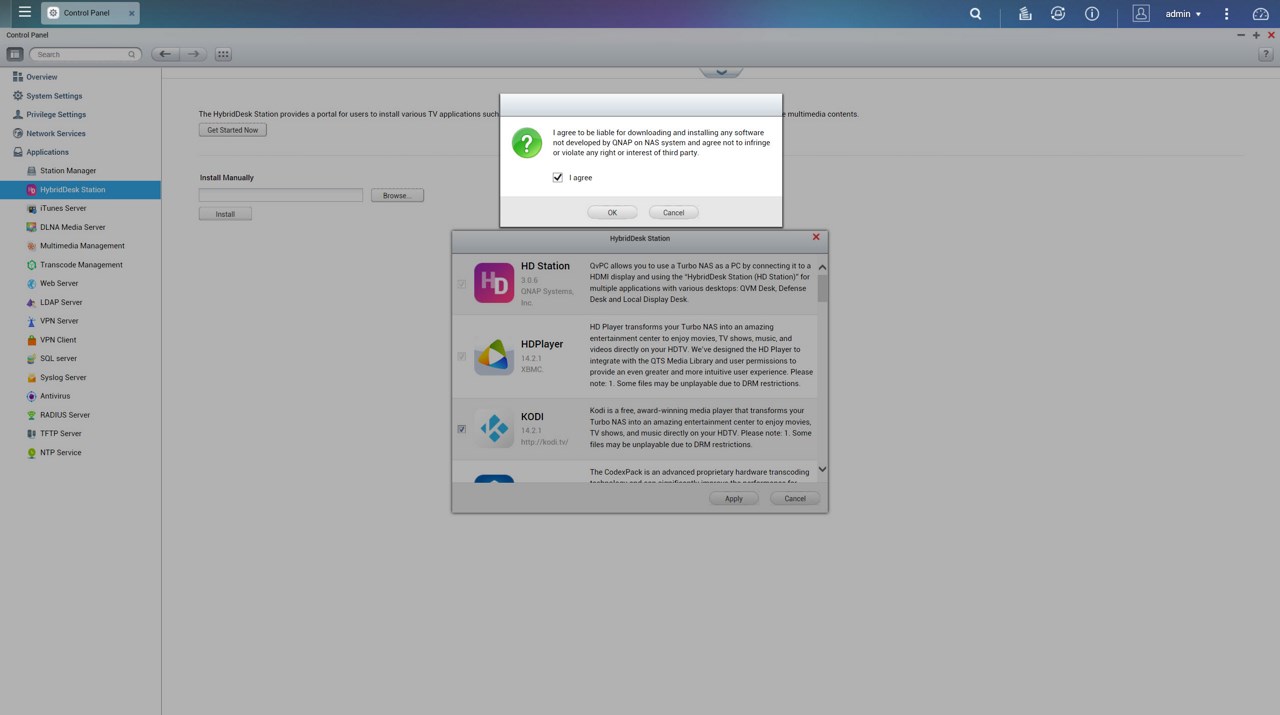
Task: Click the Install button
Action: [225, 214]
